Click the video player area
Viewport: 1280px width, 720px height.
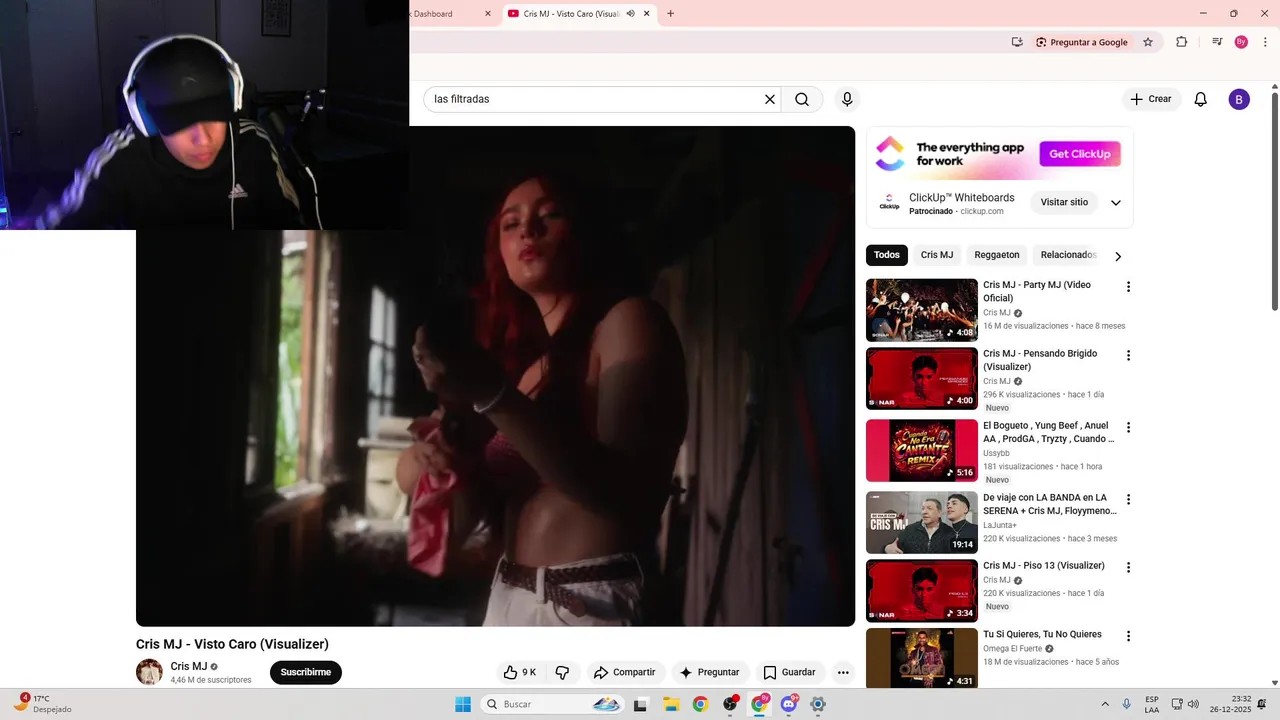coord(496,376)
